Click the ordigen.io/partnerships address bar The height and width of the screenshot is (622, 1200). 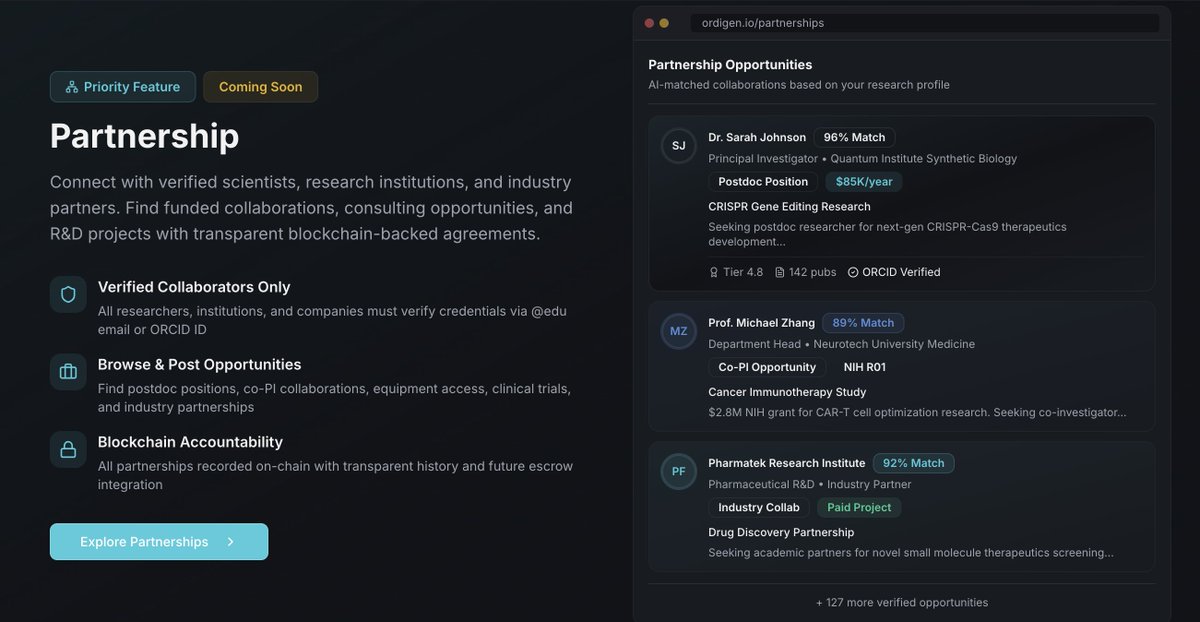pos(925,23)
